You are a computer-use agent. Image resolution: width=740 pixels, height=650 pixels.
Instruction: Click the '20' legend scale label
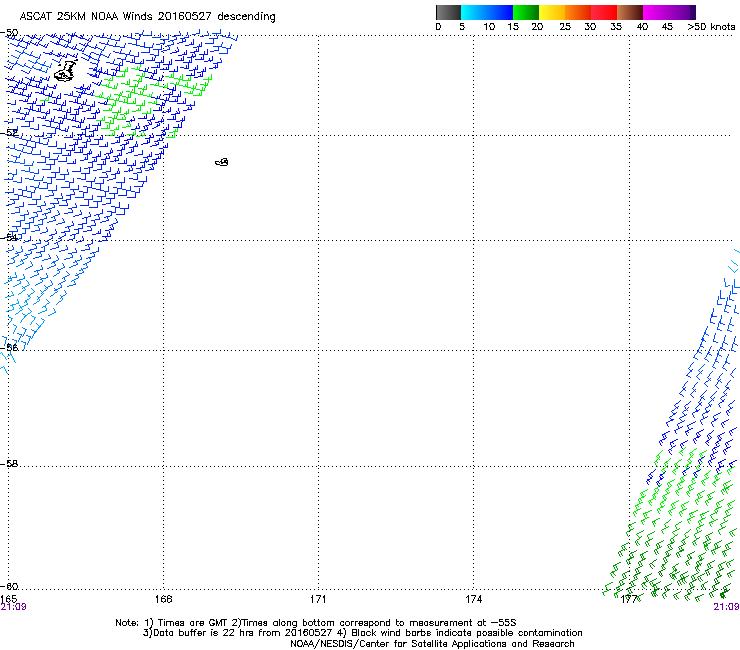[x=537, y=27]
